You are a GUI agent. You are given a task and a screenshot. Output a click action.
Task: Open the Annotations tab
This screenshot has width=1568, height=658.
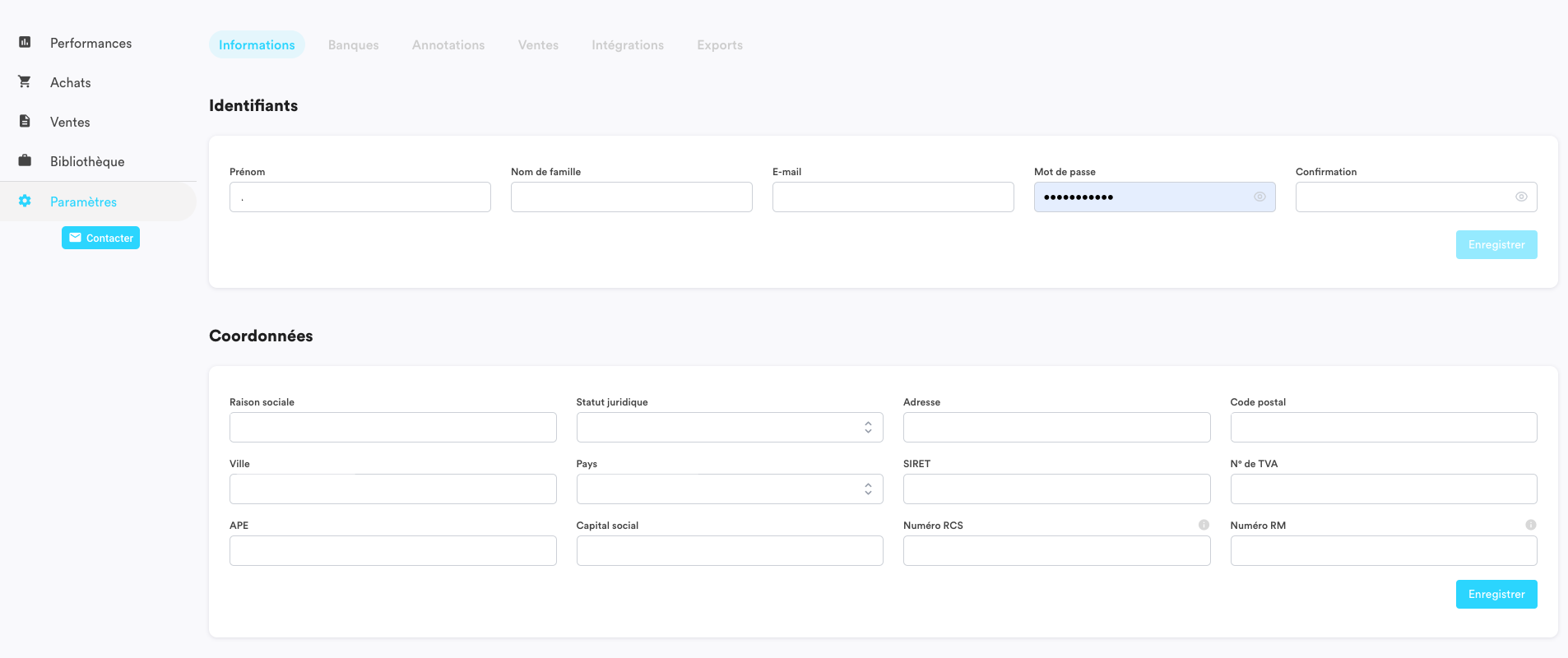coord(448,44)
